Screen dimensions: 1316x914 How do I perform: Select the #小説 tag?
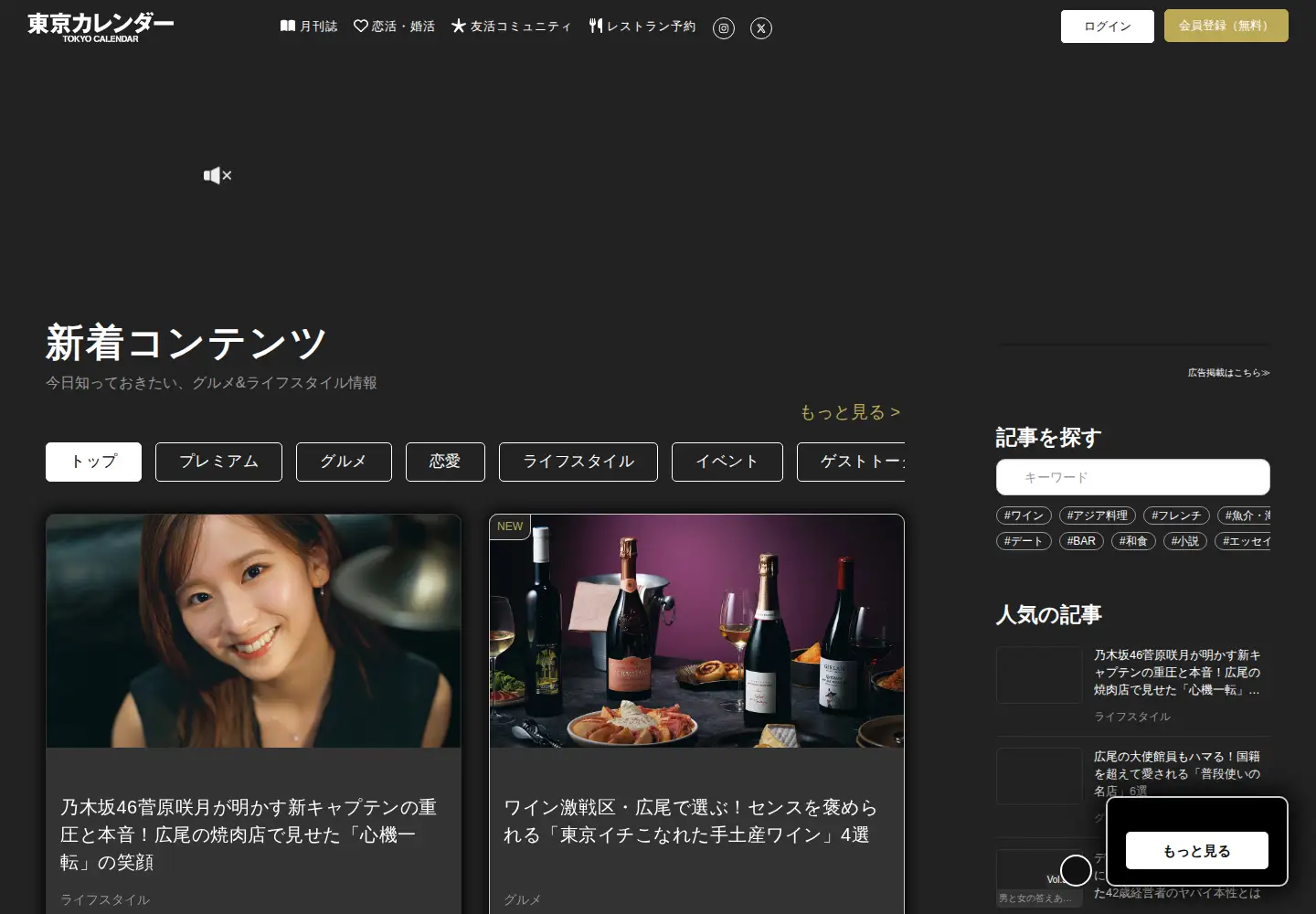click(x=1185, y=541)
